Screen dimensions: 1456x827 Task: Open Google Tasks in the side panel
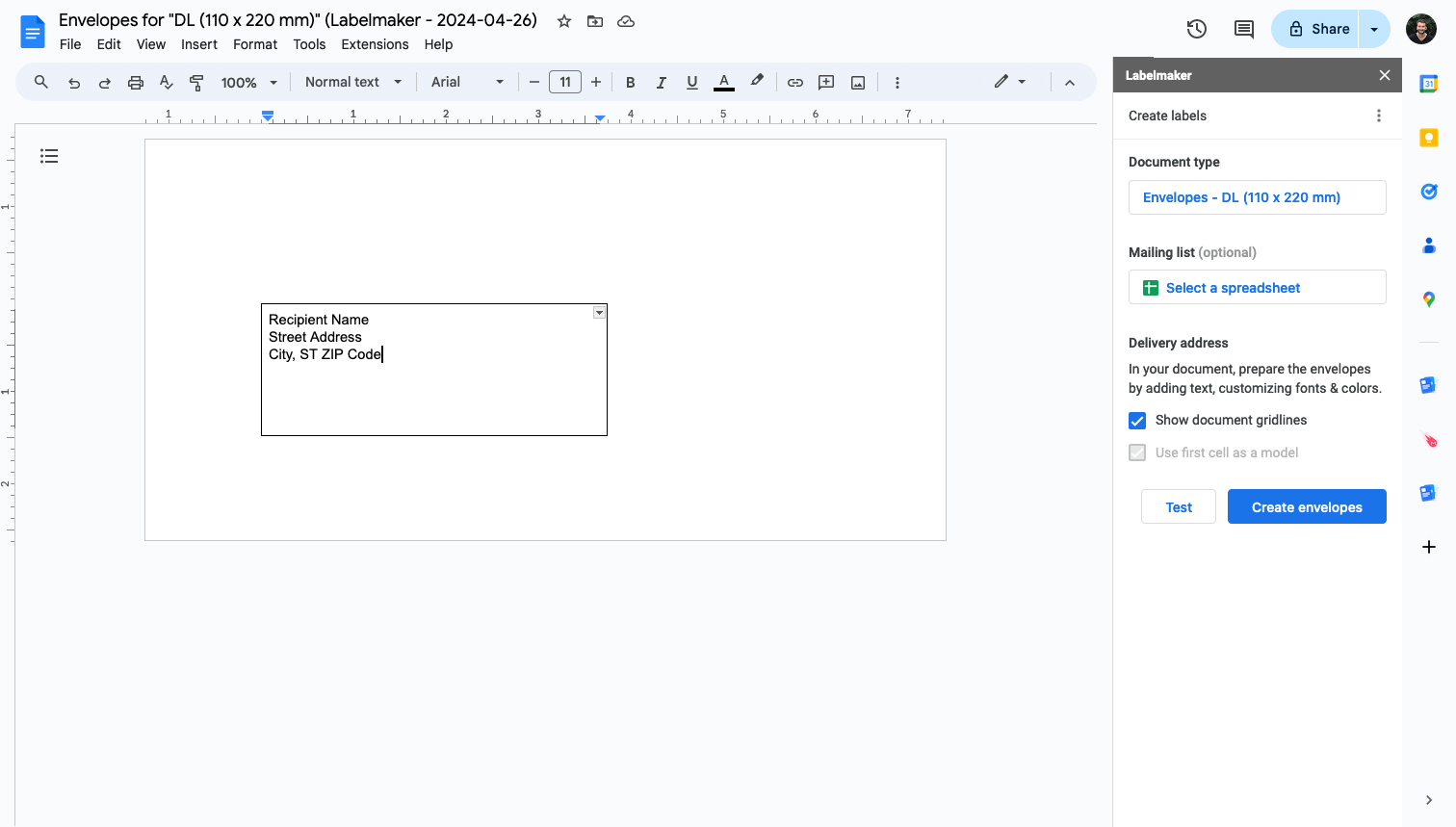1428,192
